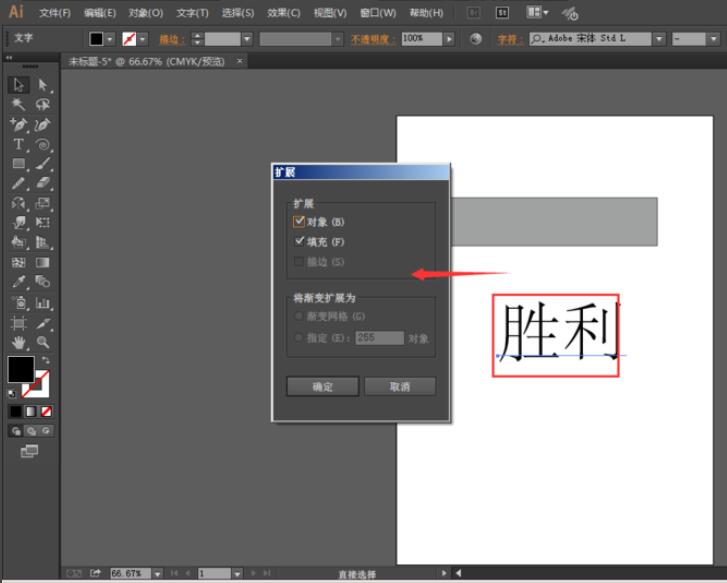Select the Rotate tool

(19, 203)
